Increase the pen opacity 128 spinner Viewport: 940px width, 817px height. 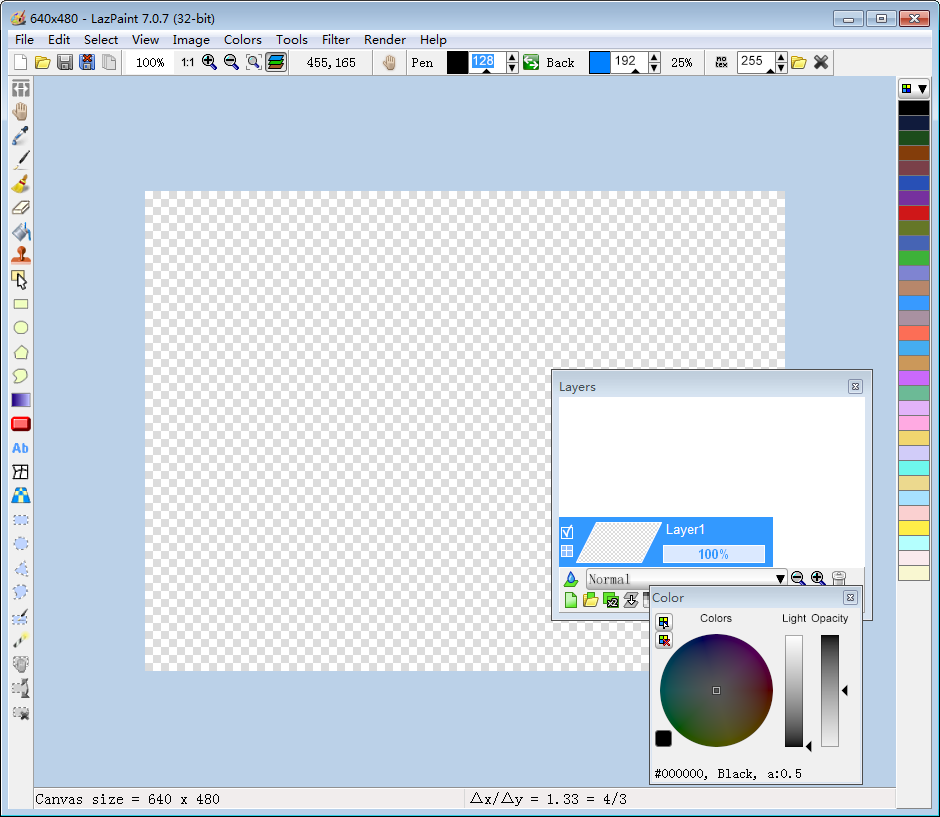512,58
